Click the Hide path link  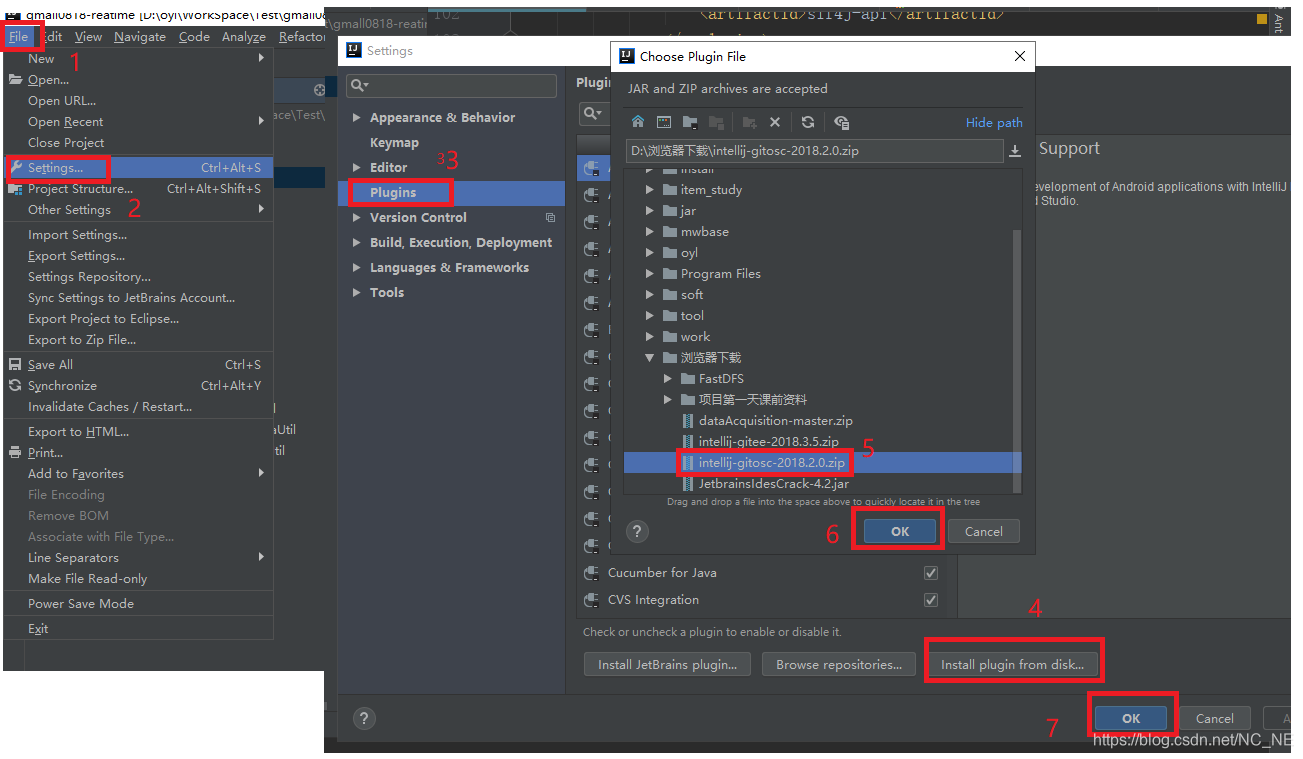(994, 122)
